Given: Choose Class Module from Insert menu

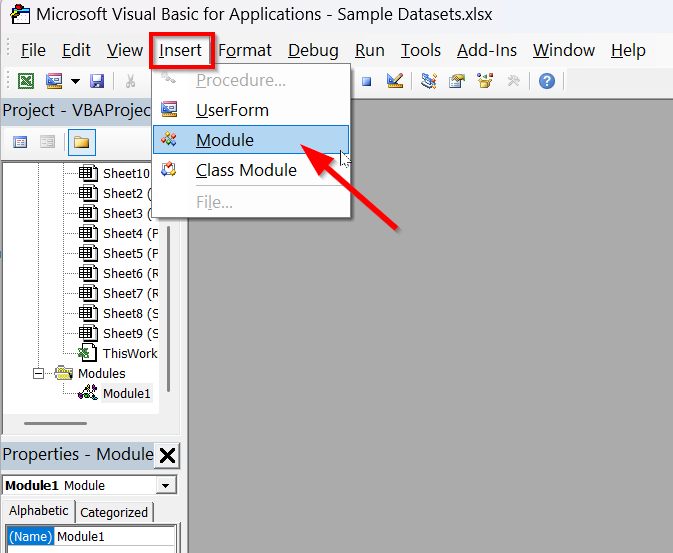Looking at the screenshot, I should coord(252,170).
